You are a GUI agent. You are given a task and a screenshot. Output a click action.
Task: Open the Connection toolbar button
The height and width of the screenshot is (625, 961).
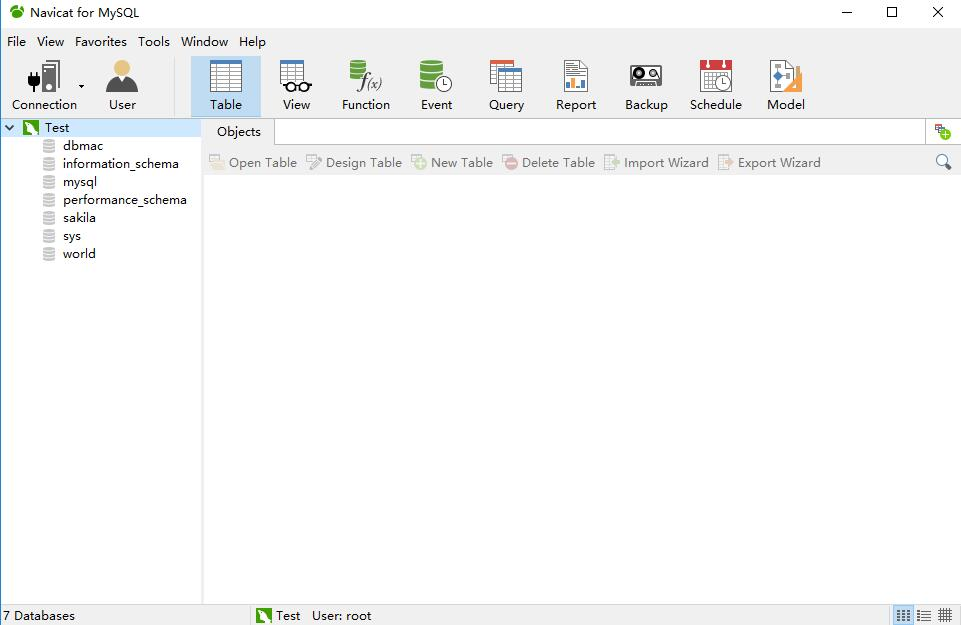[x=44, y=86]
